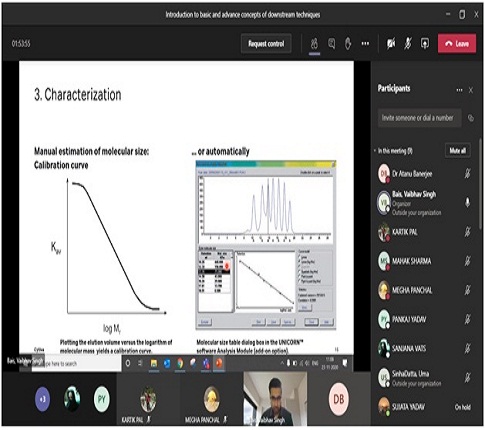Viewport: 485px width, 430px height.
Task: Click Request control button
Action: click(266, 44)
